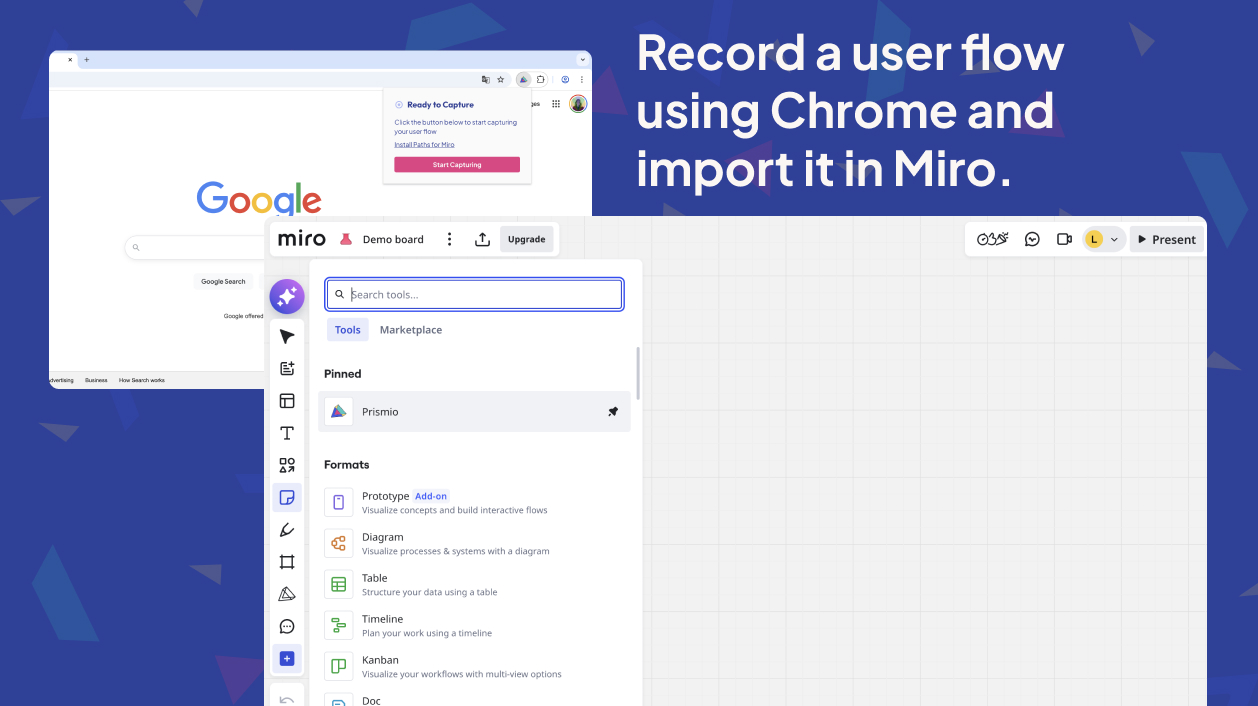Click the tools panel vertical scrollbar
The width and height of the screenshot is (1258, 706).
pos(638,373)
